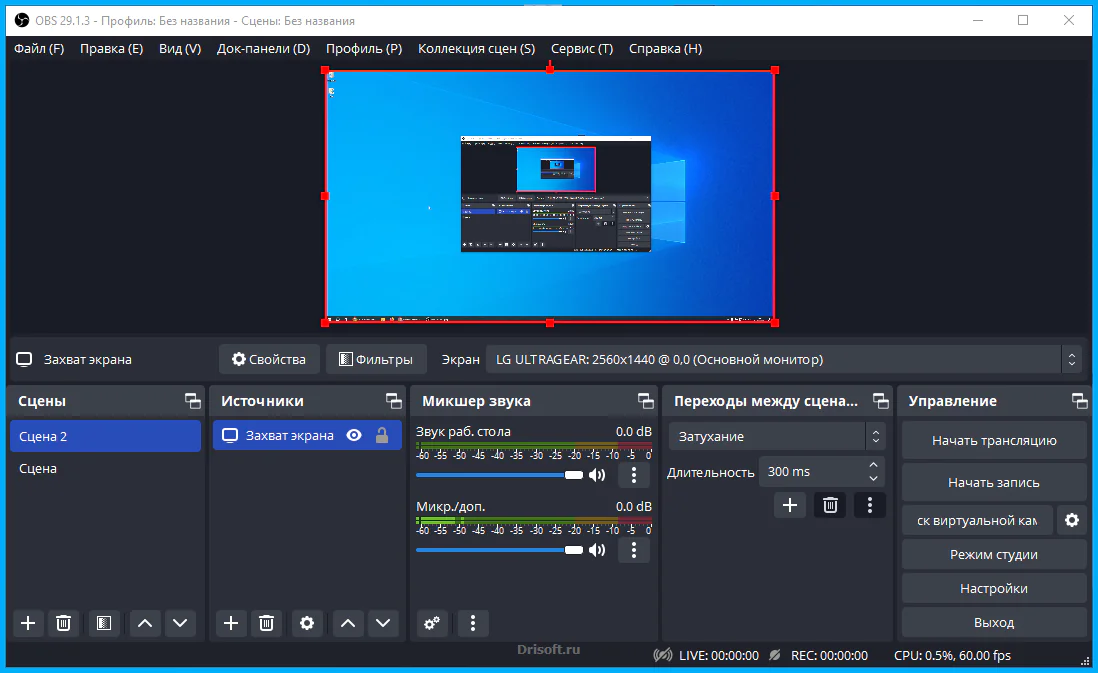Toggle visibility of Захват экрана source
The image size is (1098, 673).
[355, 435]
